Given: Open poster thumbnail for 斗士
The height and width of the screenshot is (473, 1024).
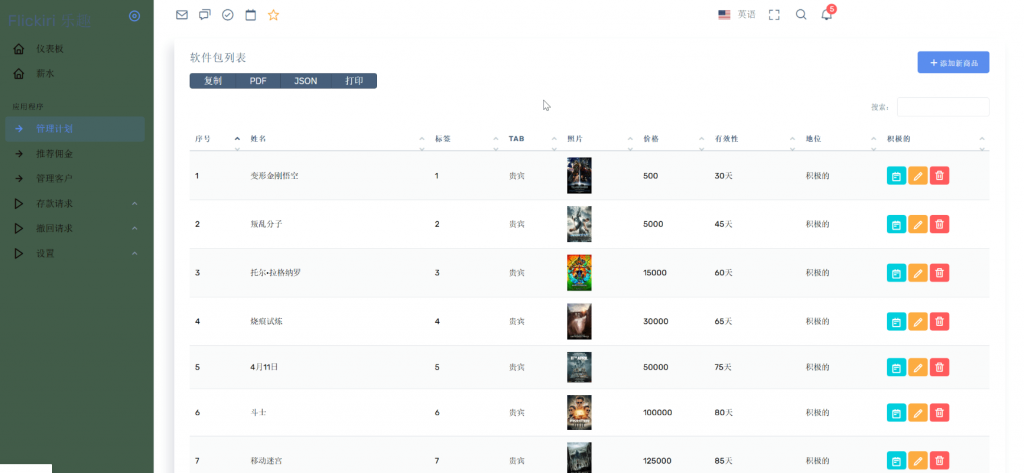Looking at the screenshot, I should (579, 413).
